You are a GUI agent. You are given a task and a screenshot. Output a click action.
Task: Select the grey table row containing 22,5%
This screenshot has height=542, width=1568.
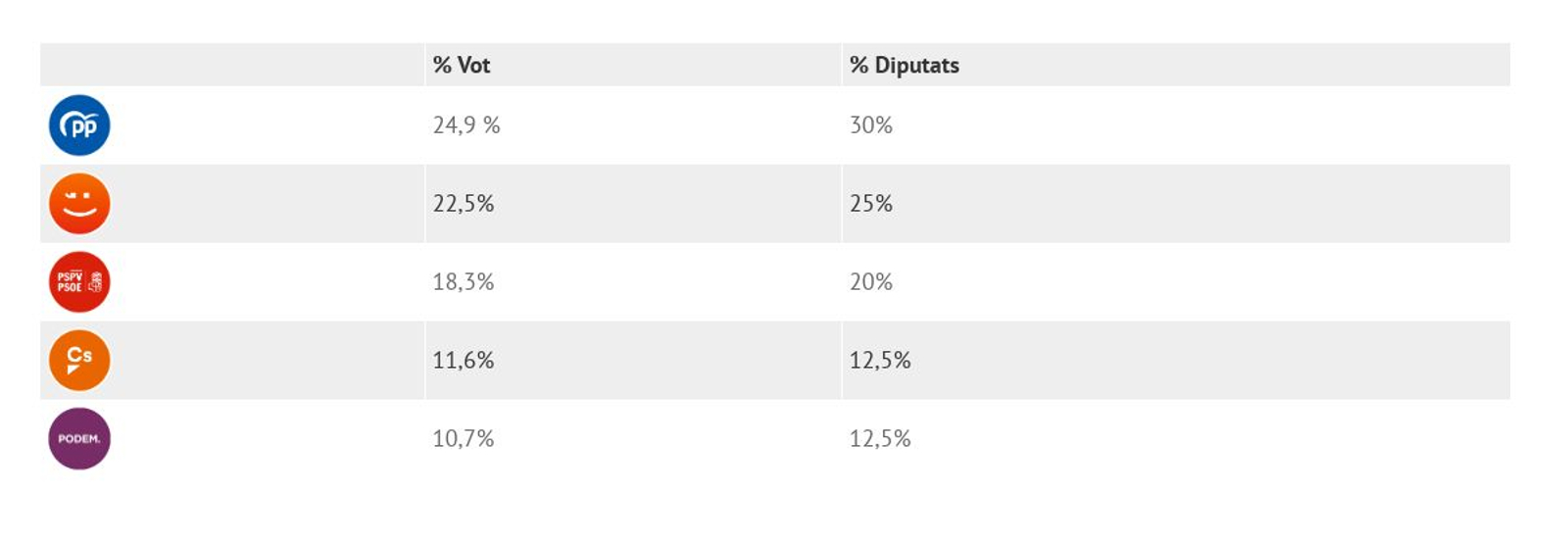[x=1176, y=204]
